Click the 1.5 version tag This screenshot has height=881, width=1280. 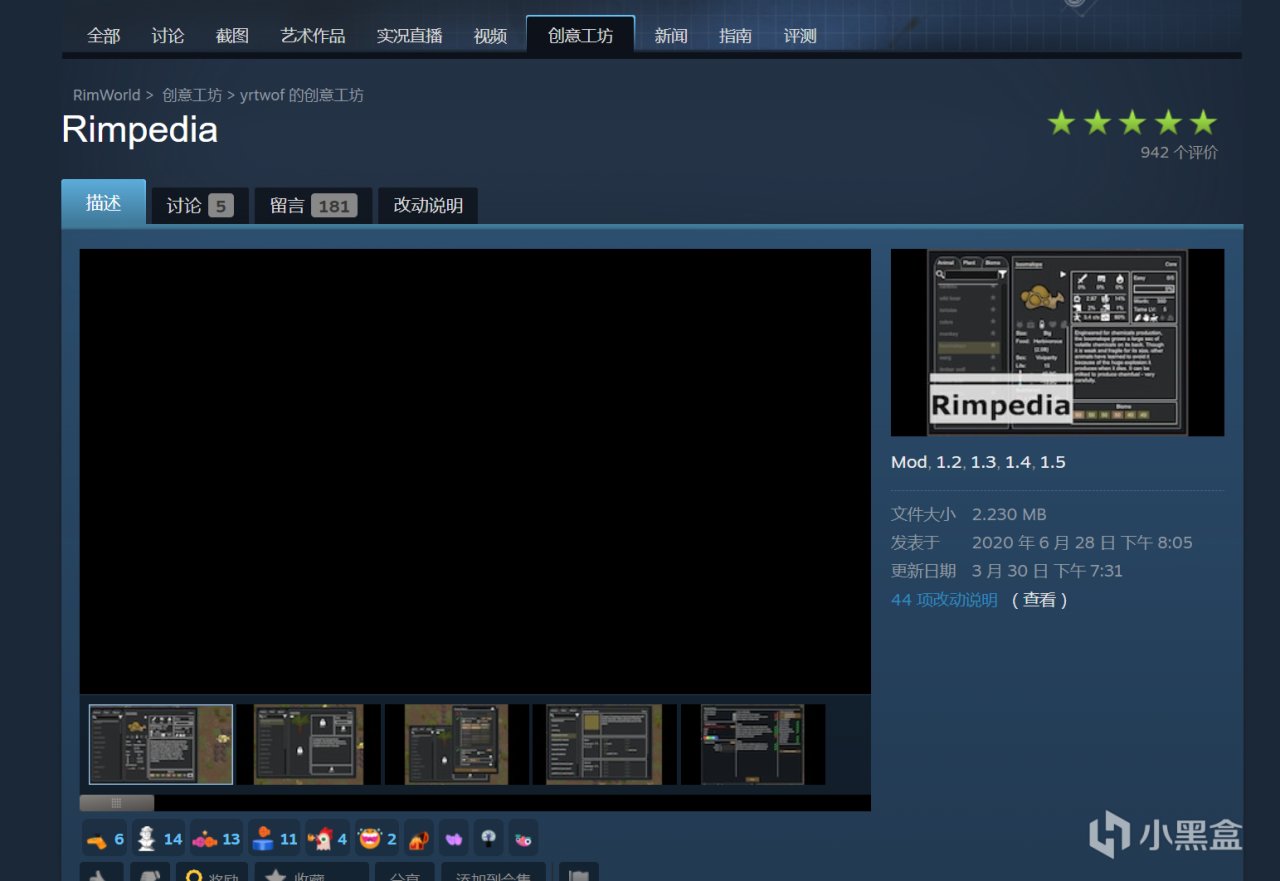point(1053,462)
